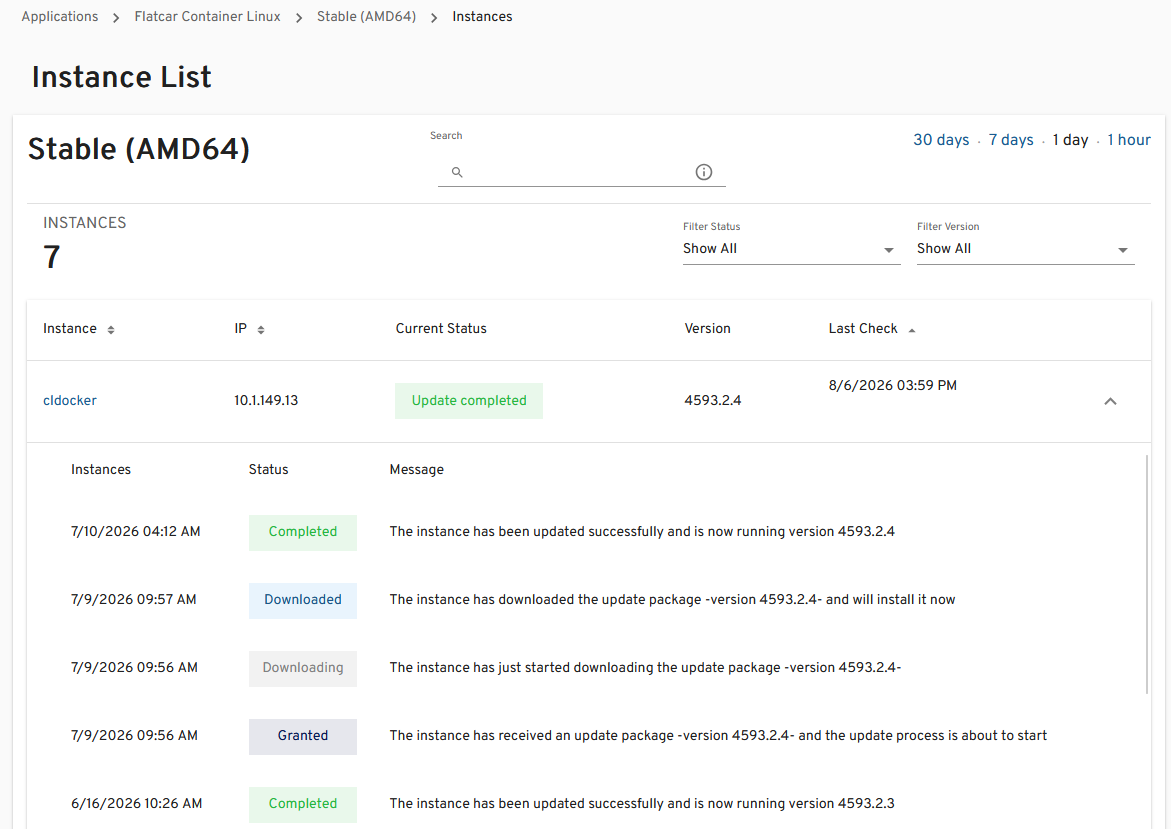Click timestamp 6/16/2026 10:26 AM
1171x829 pixels.
tap(137, 804)
